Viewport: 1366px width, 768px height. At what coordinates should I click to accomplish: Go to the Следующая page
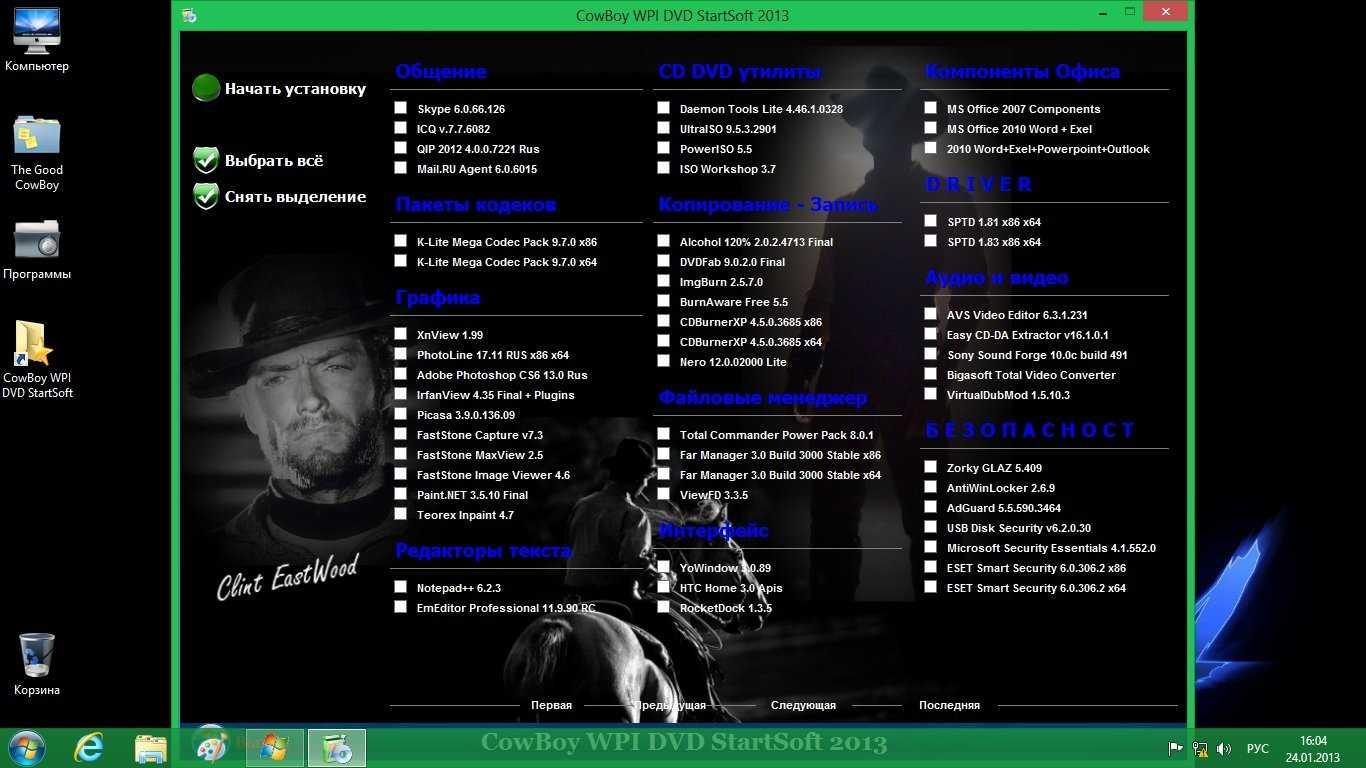click(x=803, y=705)
